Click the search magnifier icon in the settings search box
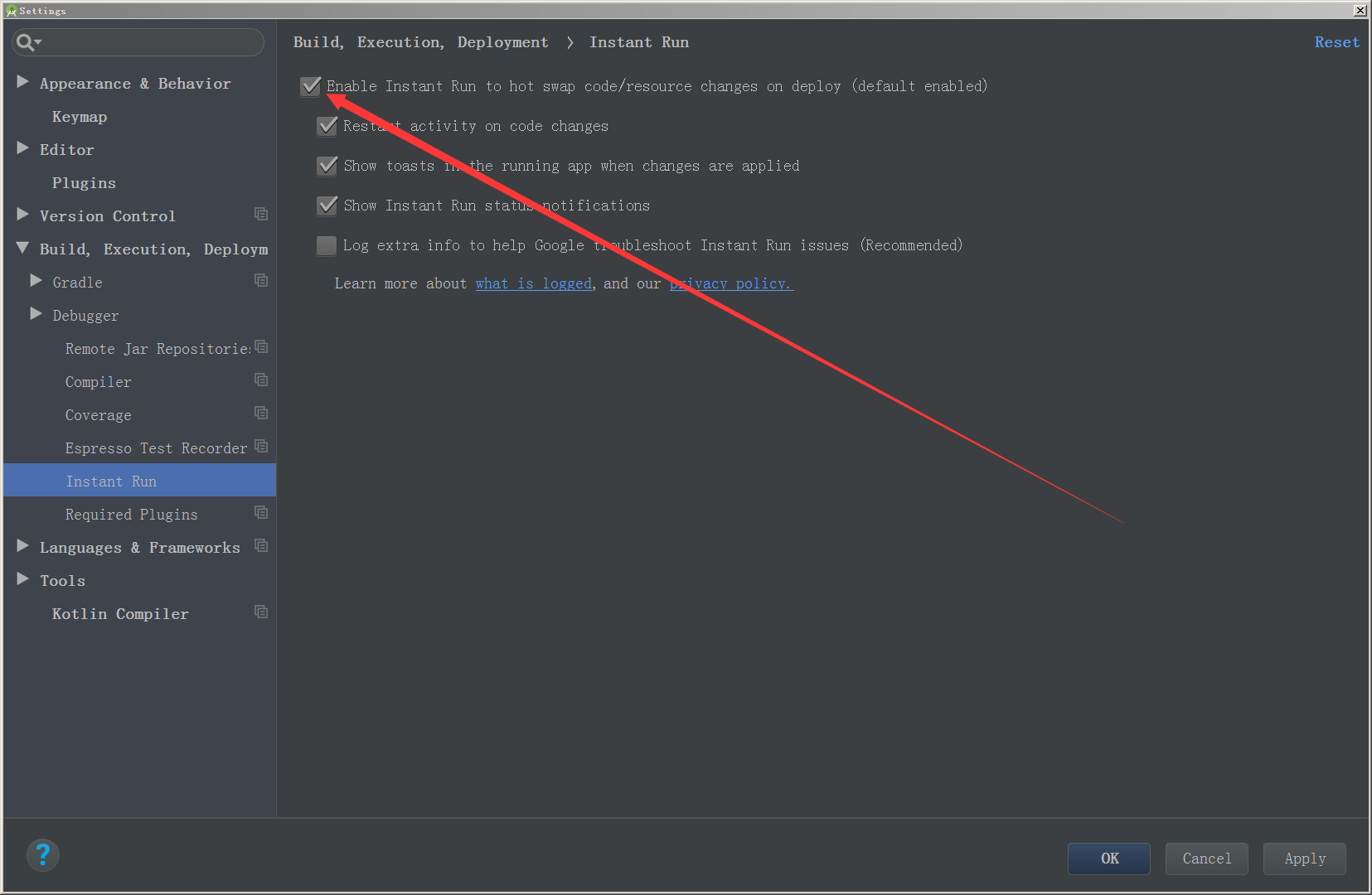This screenshot has width=1372, height=895. 27,42
